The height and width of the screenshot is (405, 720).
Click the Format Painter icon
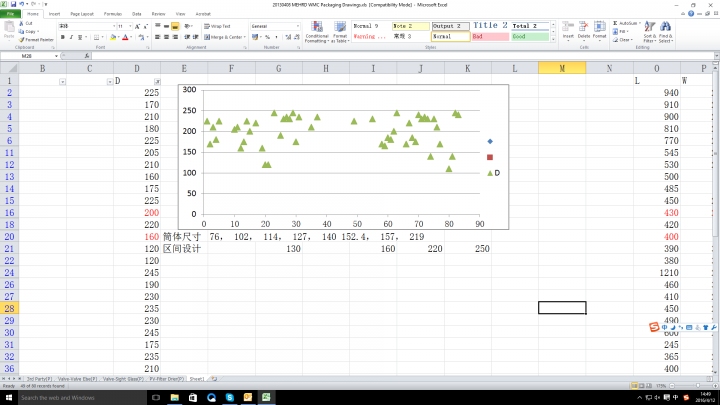pos(39,39)
